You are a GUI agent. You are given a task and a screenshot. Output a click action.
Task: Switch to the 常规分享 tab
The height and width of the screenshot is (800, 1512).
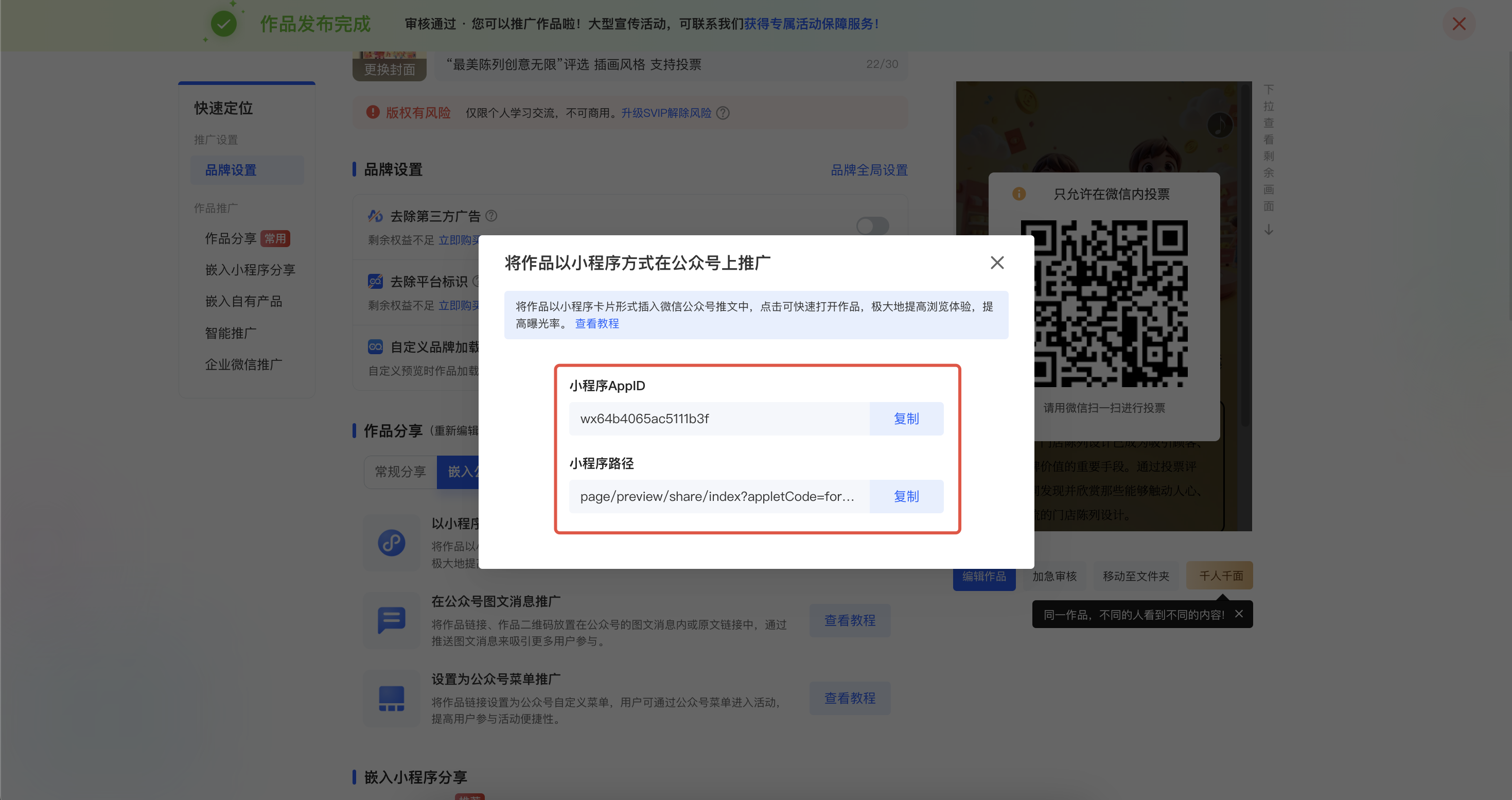pyautogui.click(x=400, y=472)
